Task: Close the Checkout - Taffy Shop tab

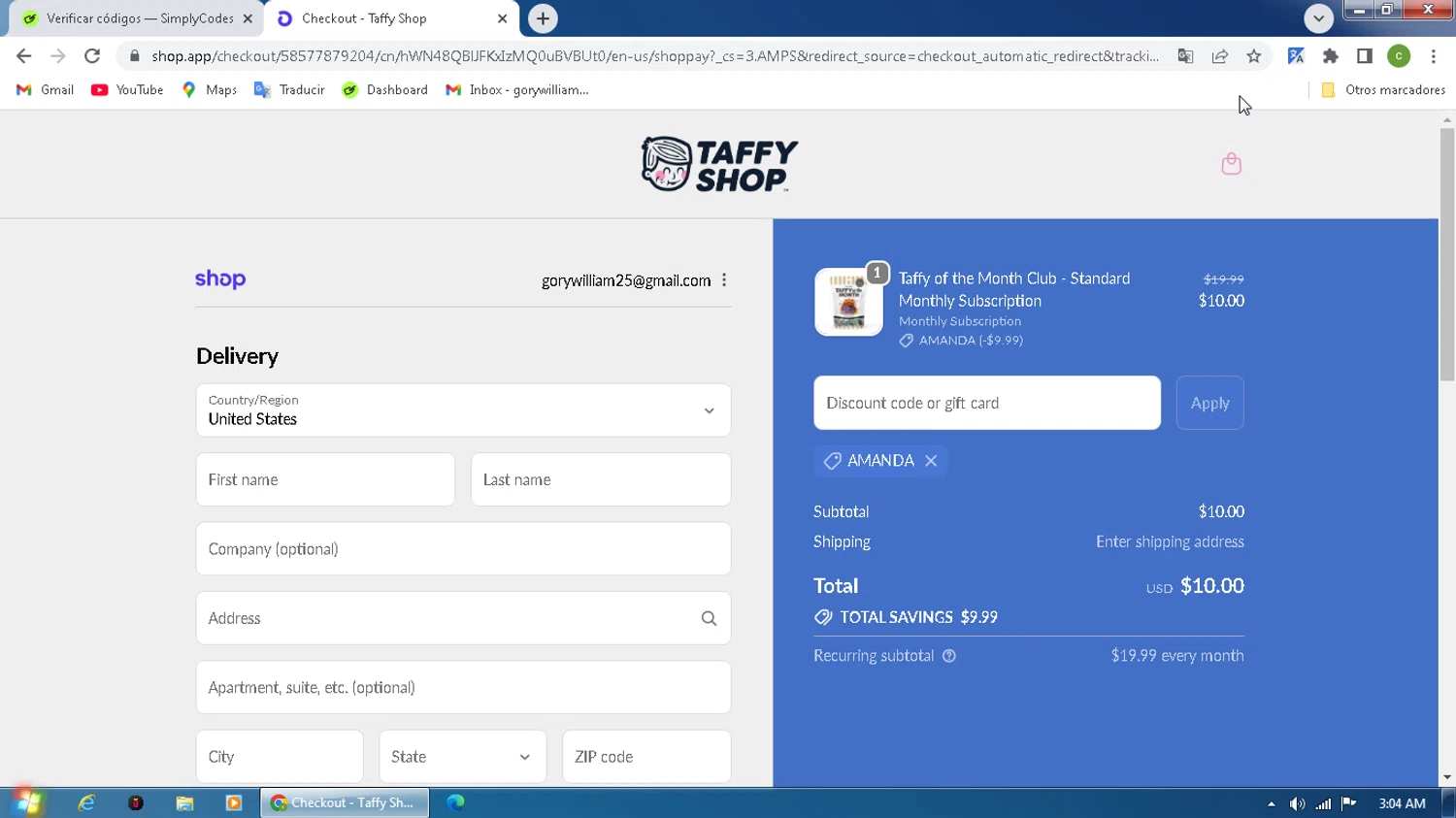Action: click(502, 18)
